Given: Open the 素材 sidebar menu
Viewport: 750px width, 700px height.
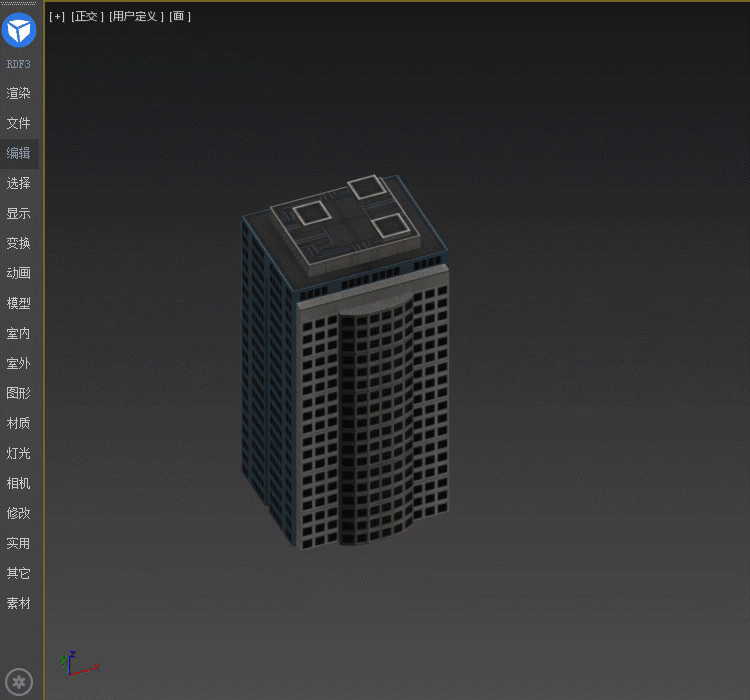Looking at the screenshot, I should coord(19,603).
